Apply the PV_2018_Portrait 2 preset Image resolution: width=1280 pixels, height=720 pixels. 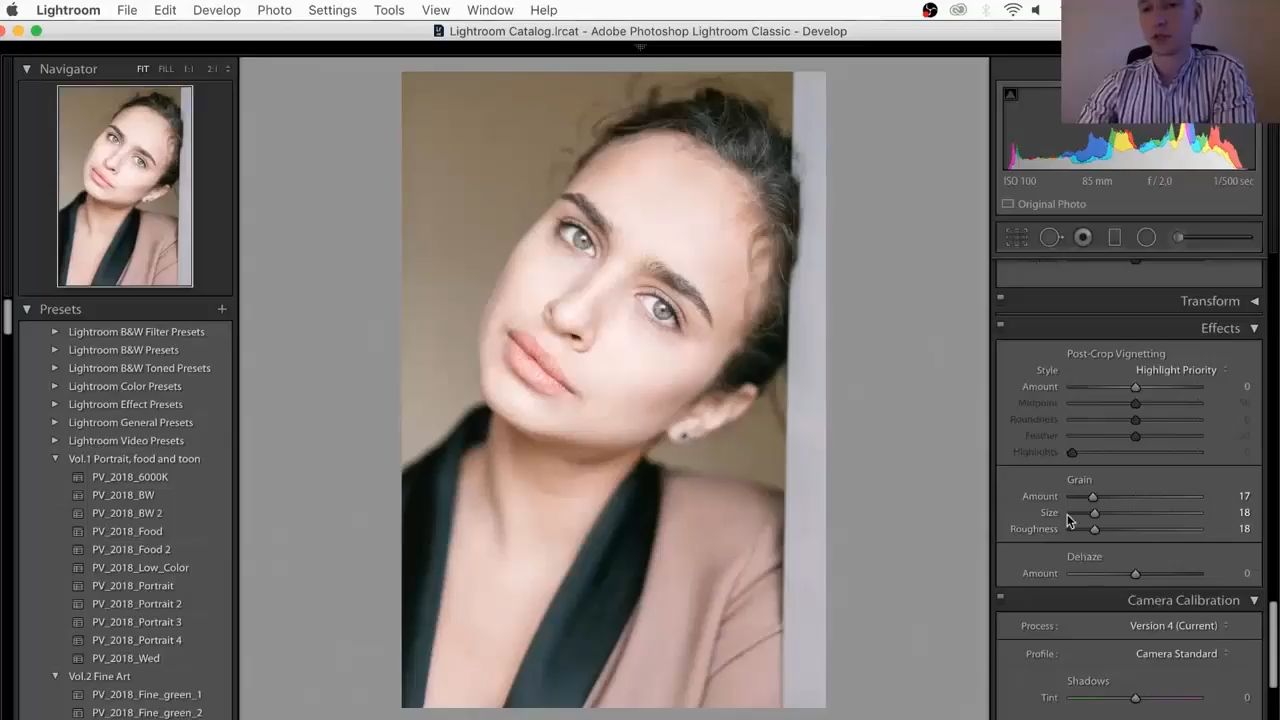pos(137,604)
